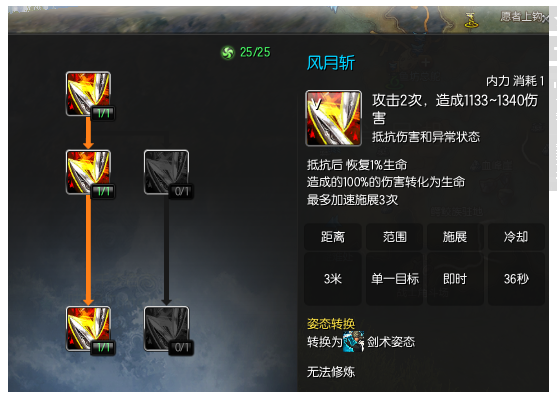The width and height of the screenshot is (557, 413).
Task: Click the 0/1 counter on bottom-right node
Action: pyautogui.click(x=182, y=348)
